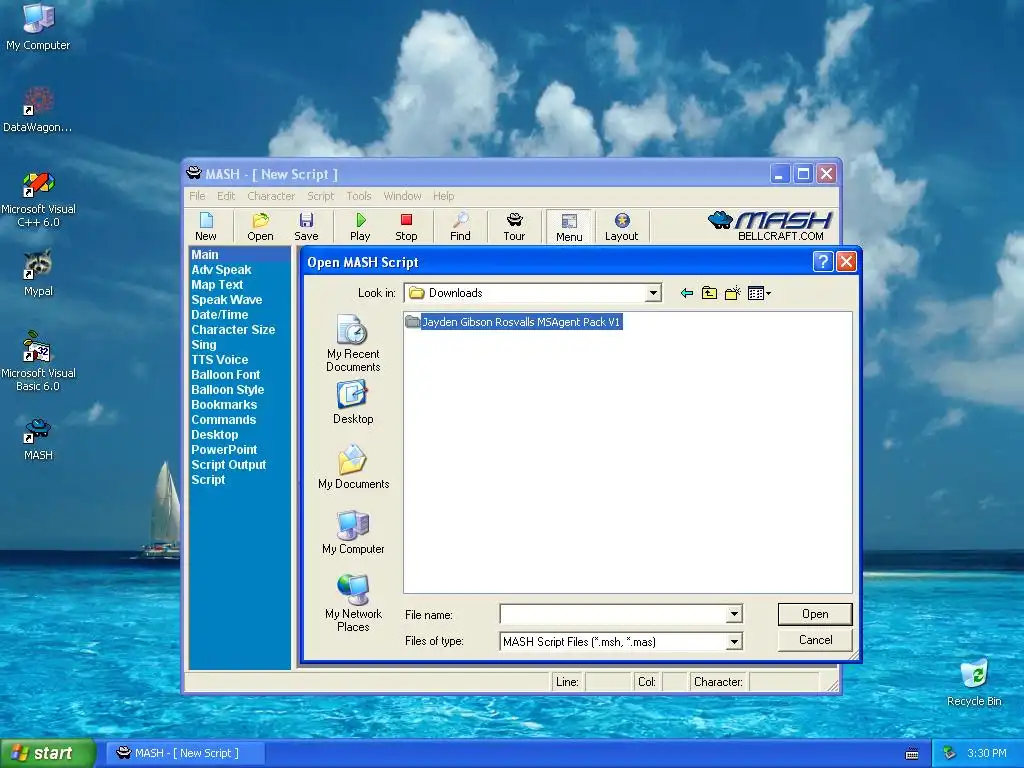Click MASH New Script taskbar button
Viewport: 1024px width, 768px height.
tap(185, 753)
